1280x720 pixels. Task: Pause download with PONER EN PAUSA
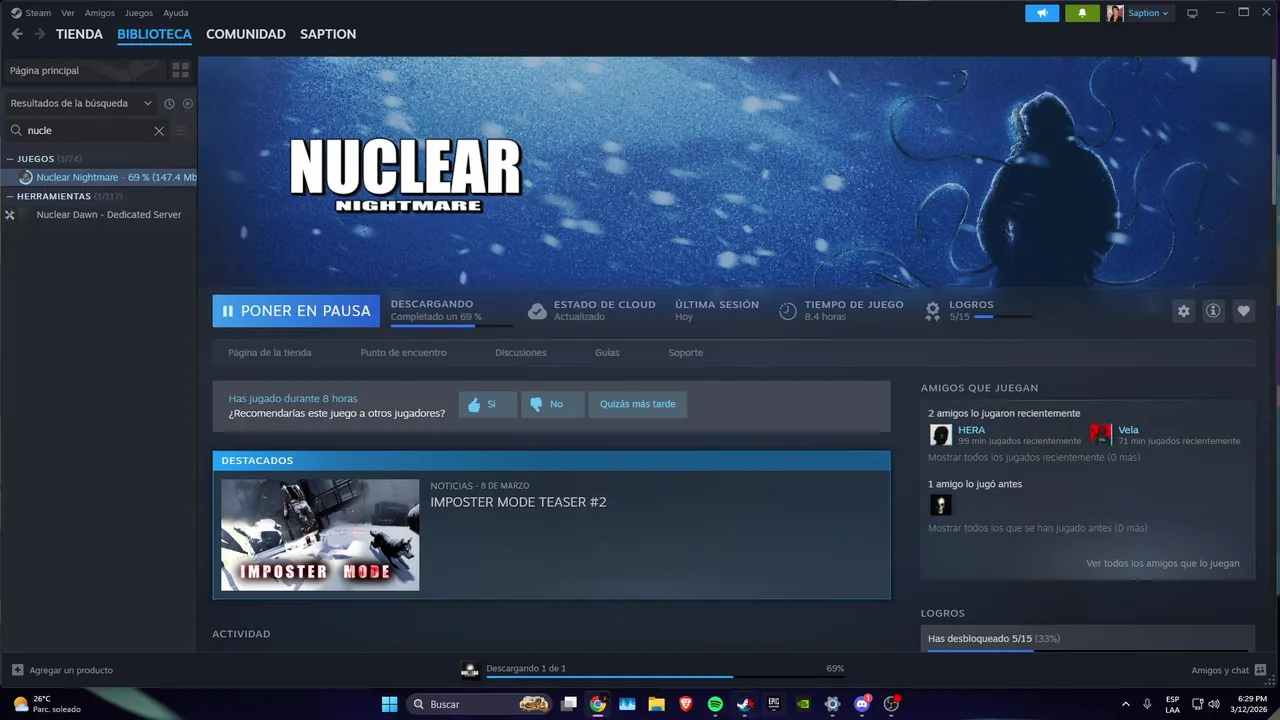tap(297, 311)
